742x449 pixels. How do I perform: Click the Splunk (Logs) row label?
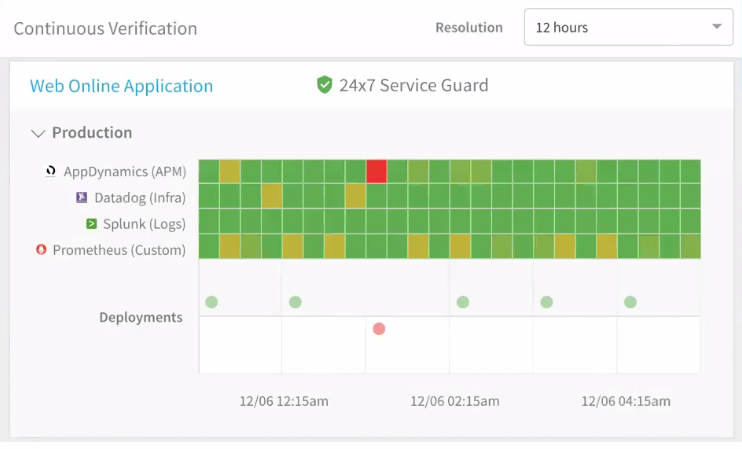click(144, 224)
